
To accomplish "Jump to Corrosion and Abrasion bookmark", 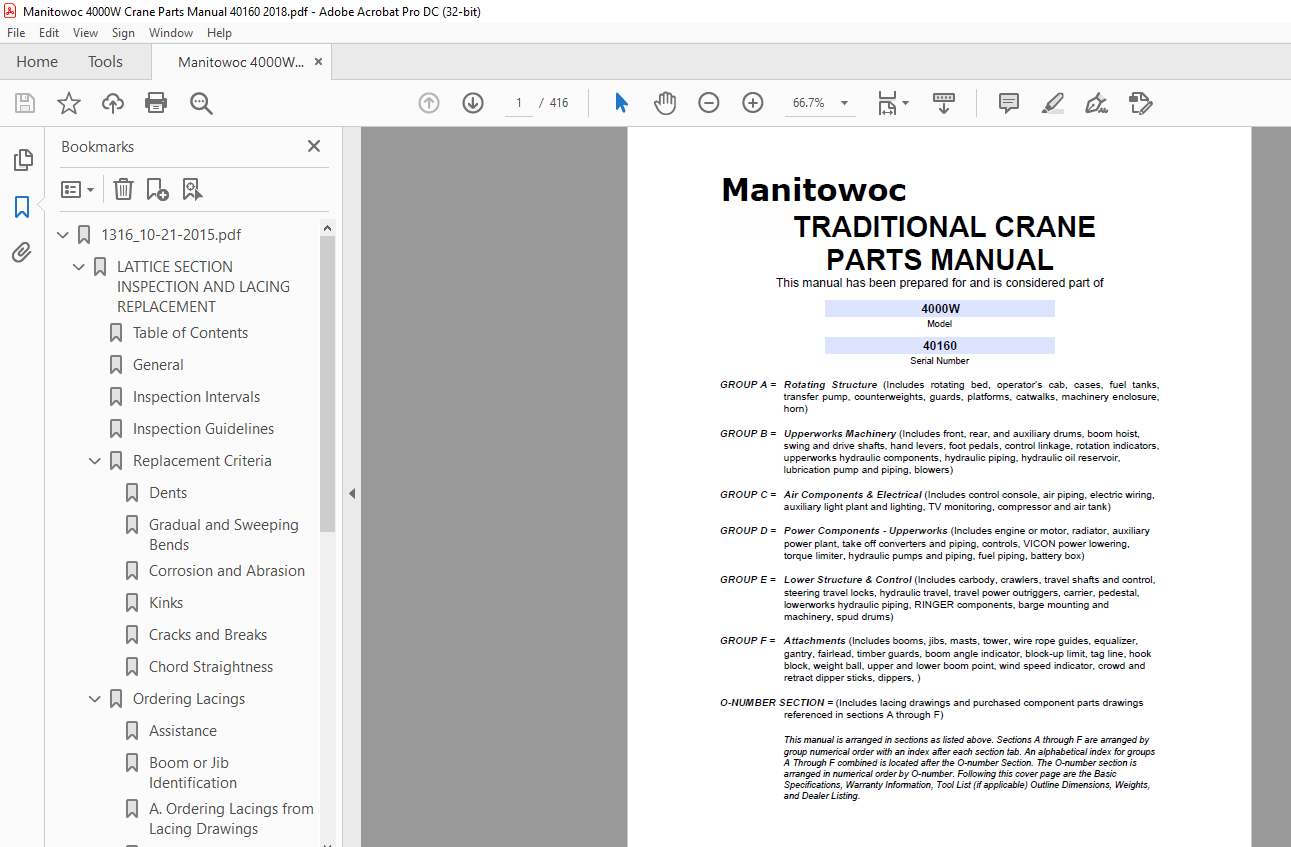I will click(227, 571).
